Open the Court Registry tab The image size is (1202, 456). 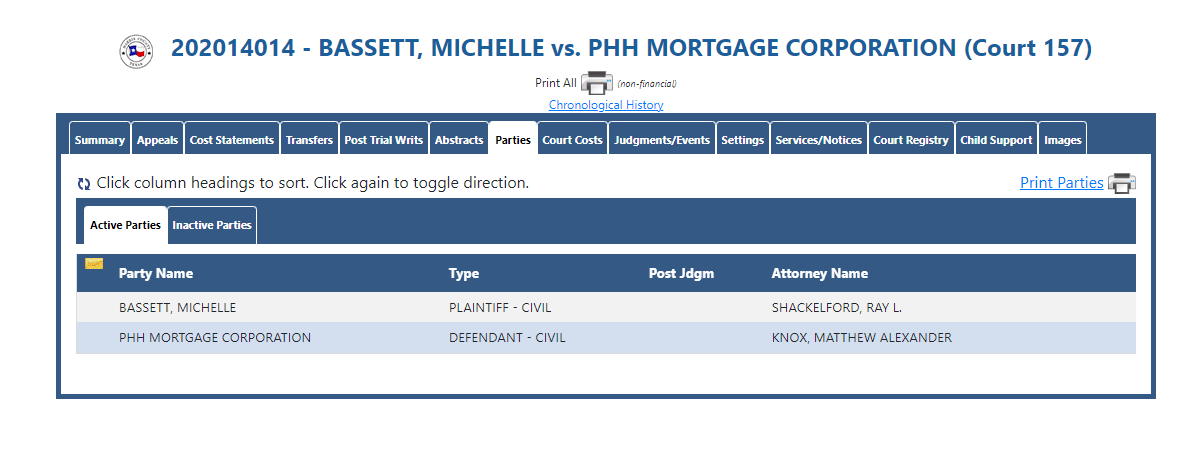(x=911, y=140)
